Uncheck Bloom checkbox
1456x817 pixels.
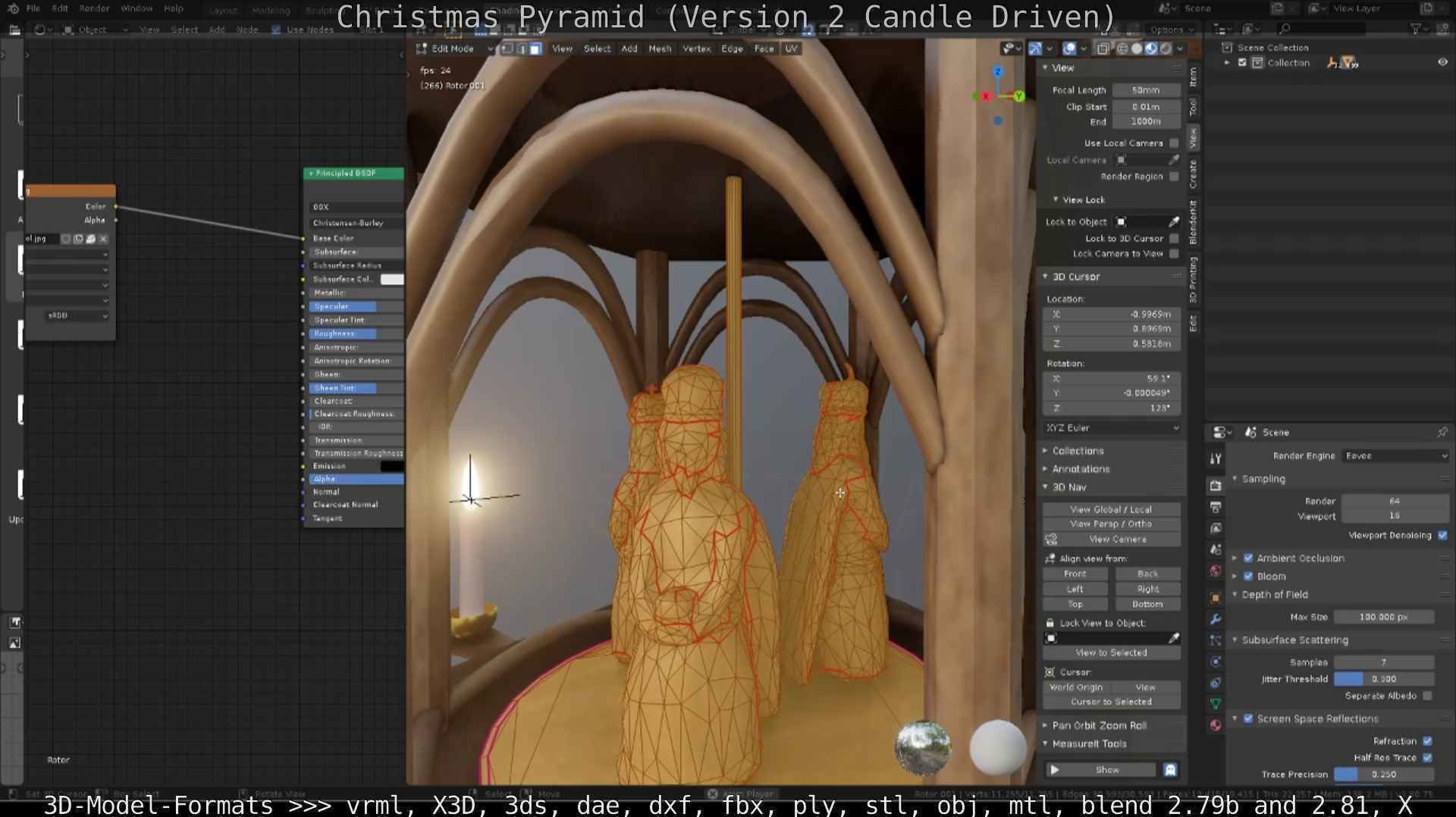pyautogui.click(x=1248, y=577)
